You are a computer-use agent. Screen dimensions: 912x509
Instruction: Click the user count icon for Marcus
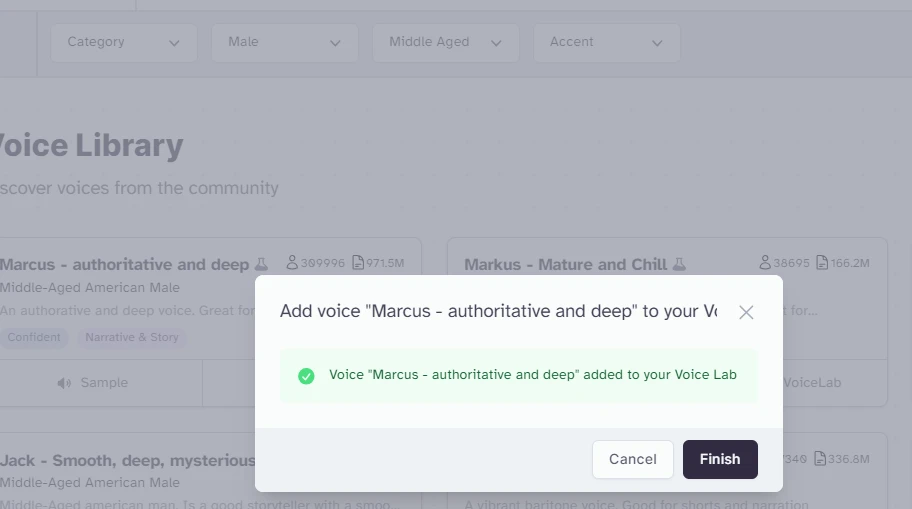point(292,262)
